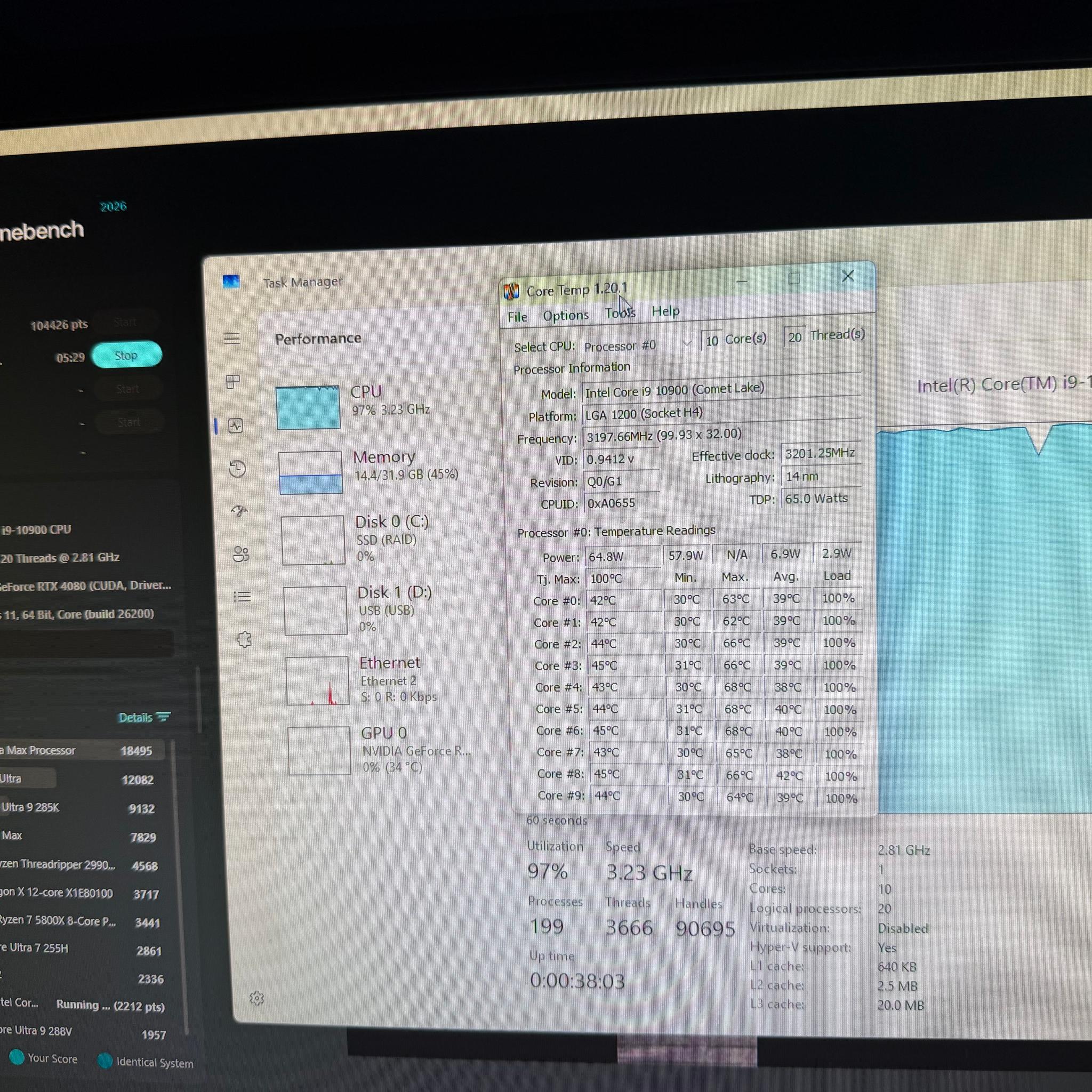The width and height of the screenshot is (1092, 1092).
Task: Click Core #8 Avg temperature 42°C
Action: pos(790,775)
